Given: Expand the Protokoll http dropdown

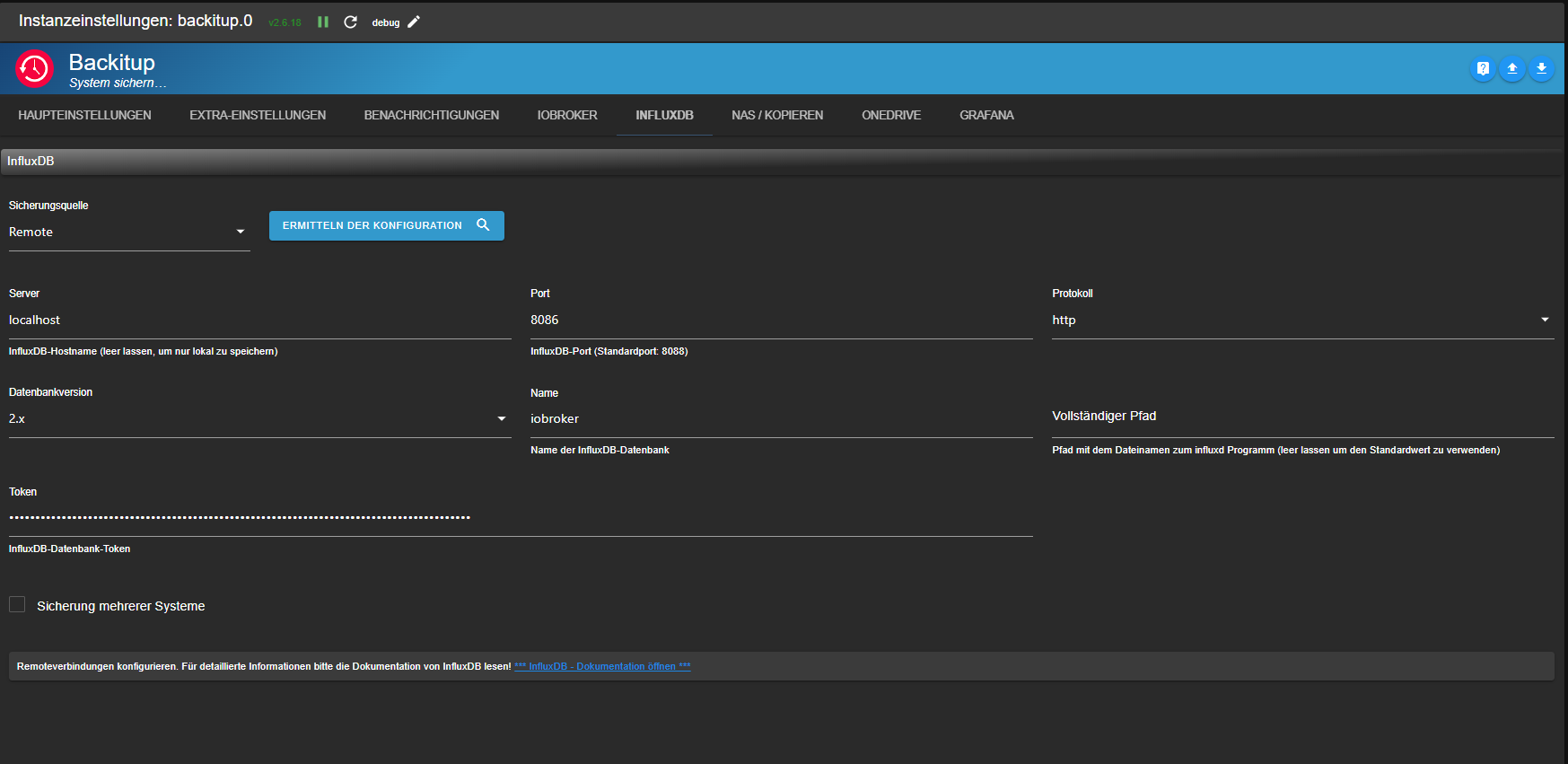Looking at the screenshot, I should (1301, 321).
